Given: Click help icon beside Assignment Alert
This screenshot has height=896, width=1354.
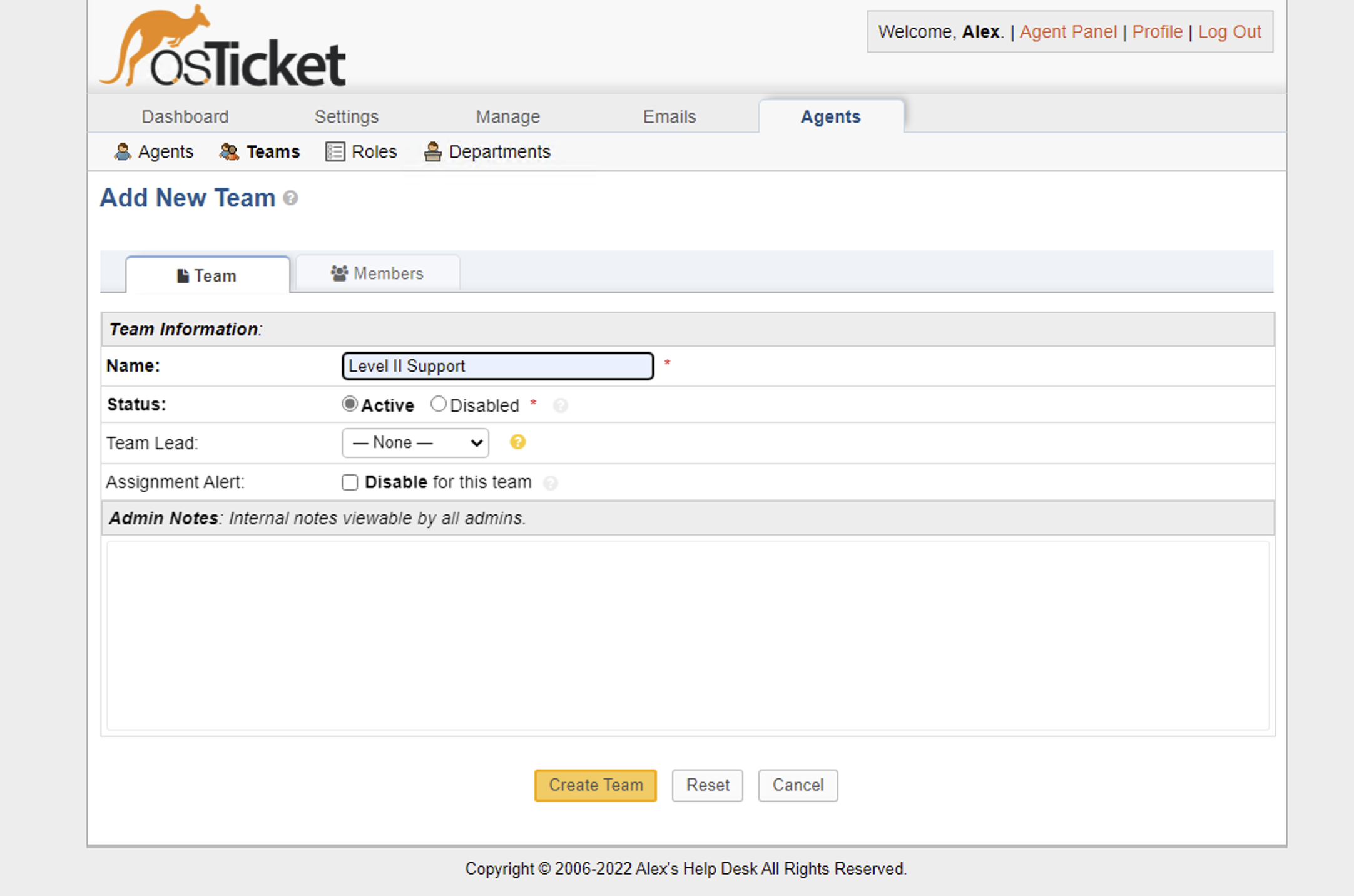Looking at the screenshot, I should (550, 483).
